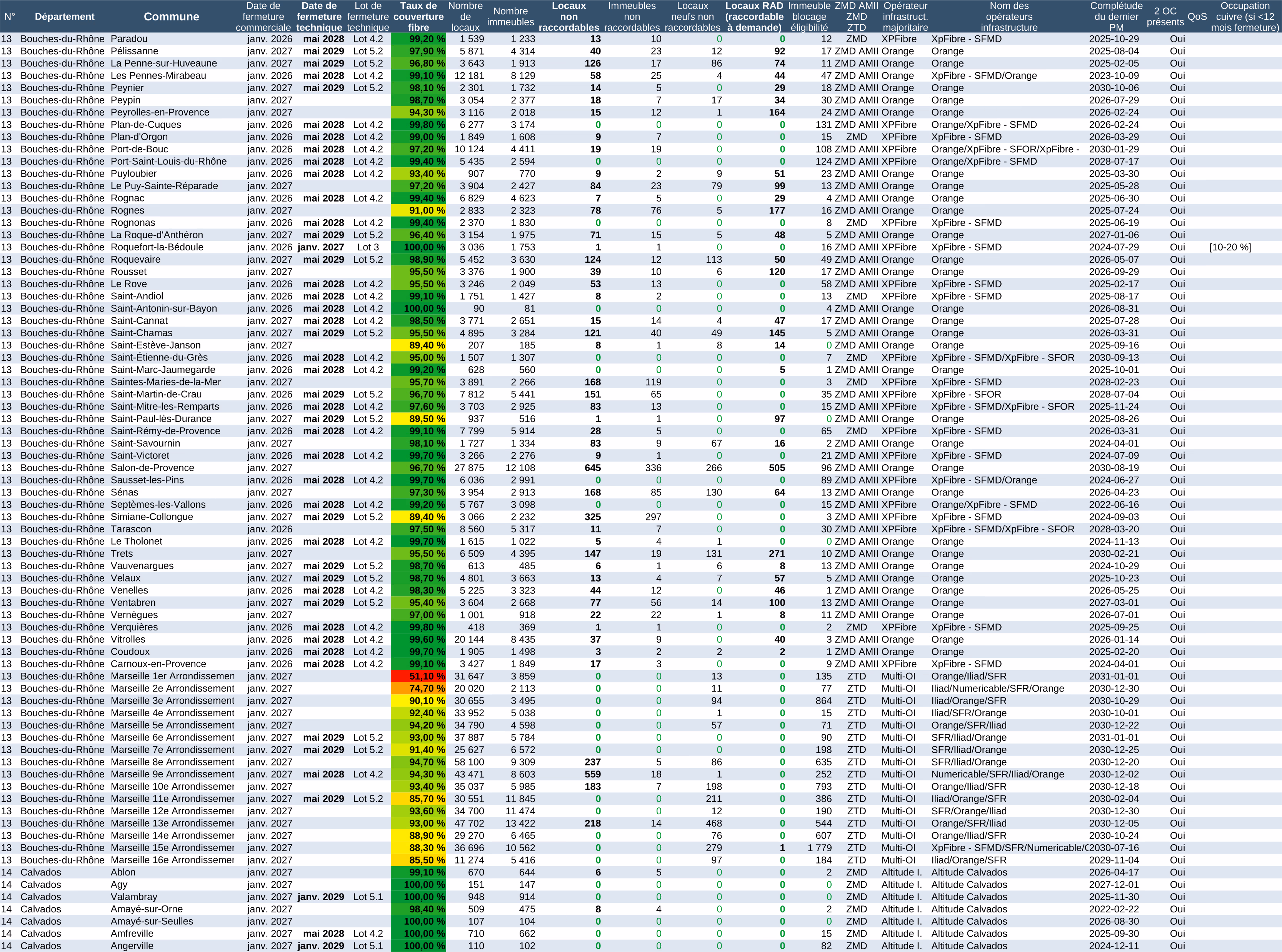
Task: Select Roquefort-la-Bédoule's Lot 3 cell
Action: coord(368,247)
